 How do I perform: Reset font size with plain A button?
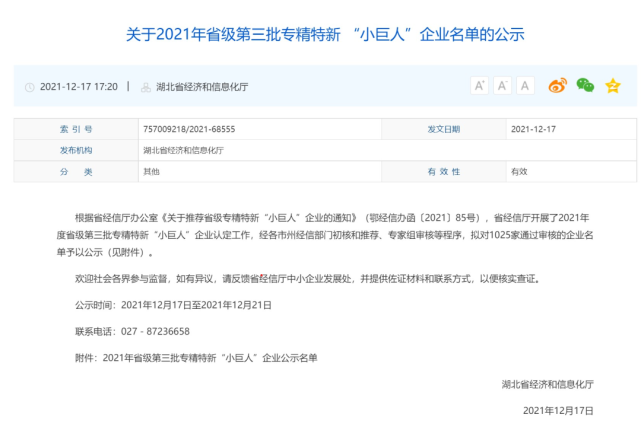(526, 86)
